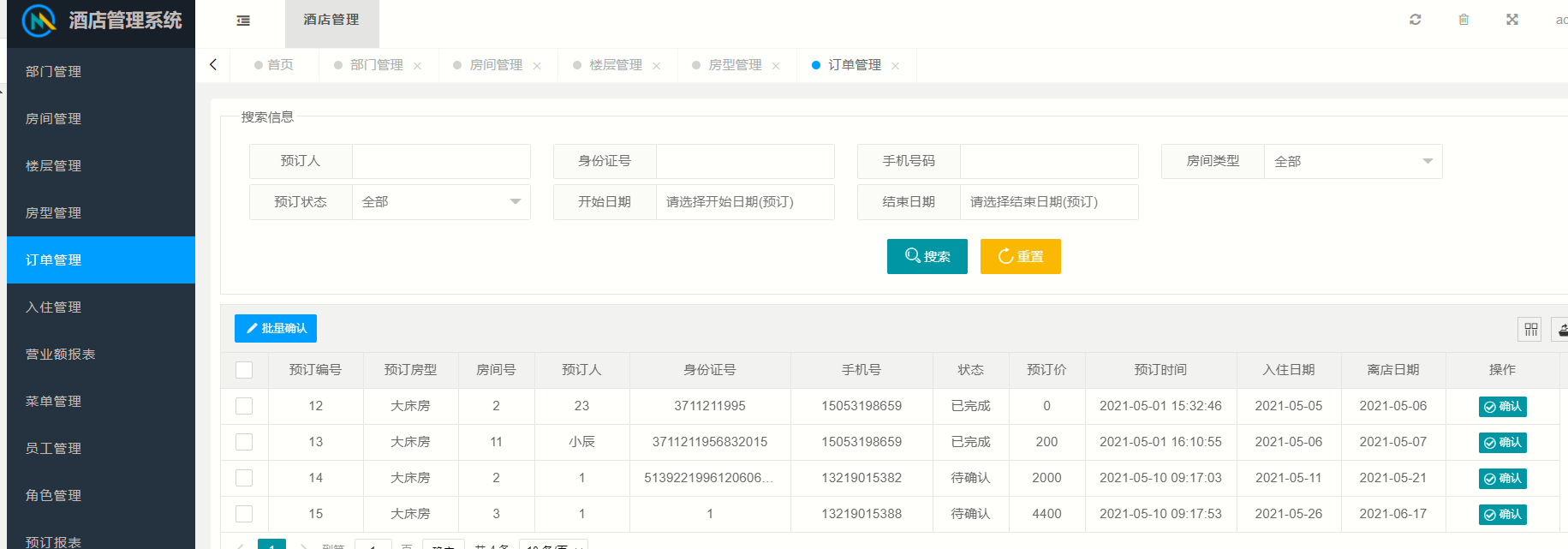1568x549 pixels.
Task: Open 员工管理 in the sidebar
Action: click(101, 448)
